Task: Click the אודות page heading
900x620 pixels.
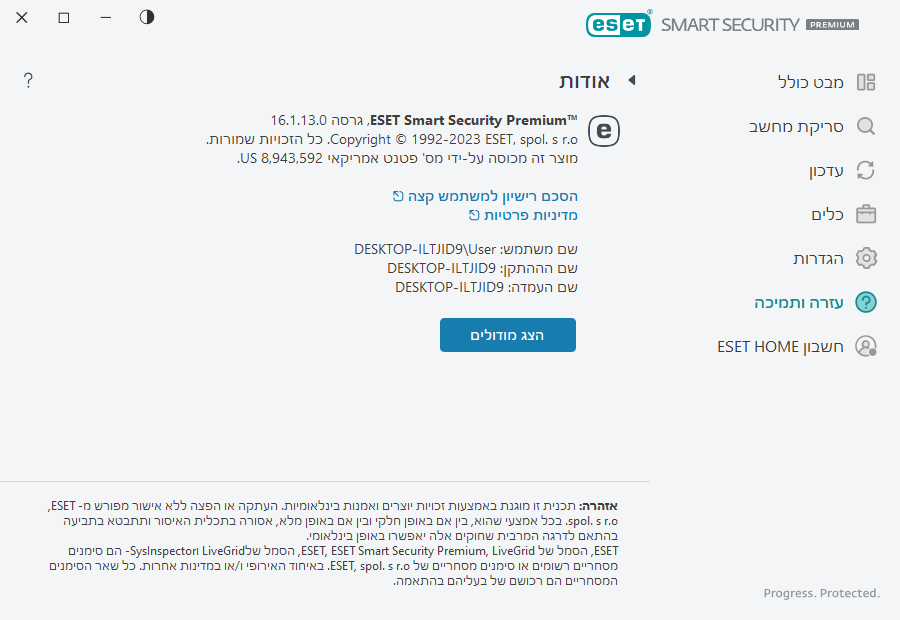Action: click(583, 81)
